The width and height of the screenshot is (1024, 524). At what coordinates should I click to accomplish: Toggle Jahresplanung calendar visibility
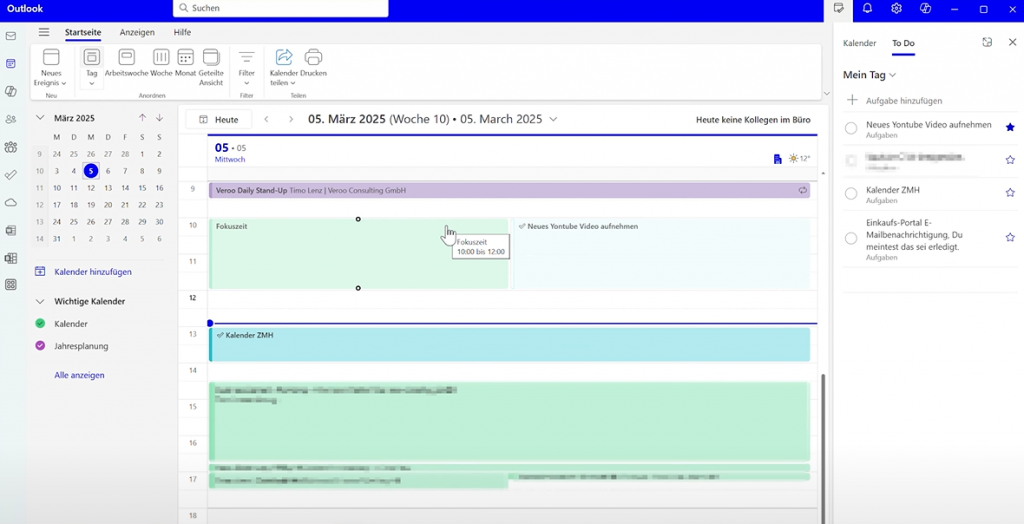click(x=40, y=346)
